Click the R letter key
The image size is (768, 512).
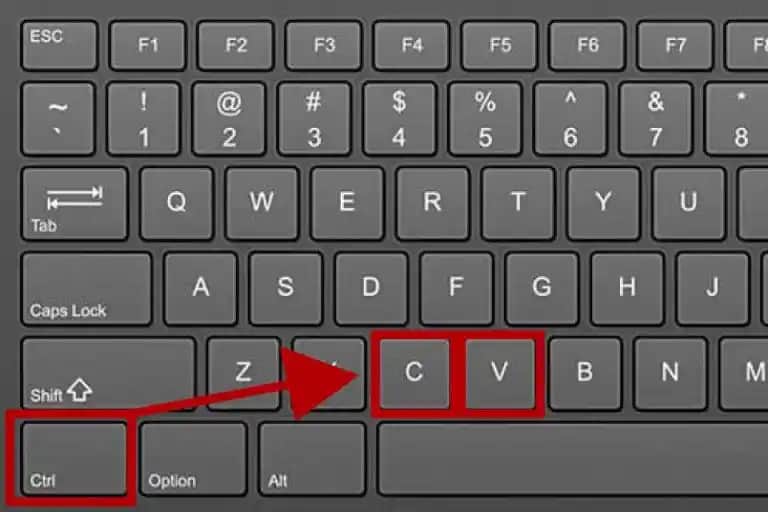click(x=432, y=204)
